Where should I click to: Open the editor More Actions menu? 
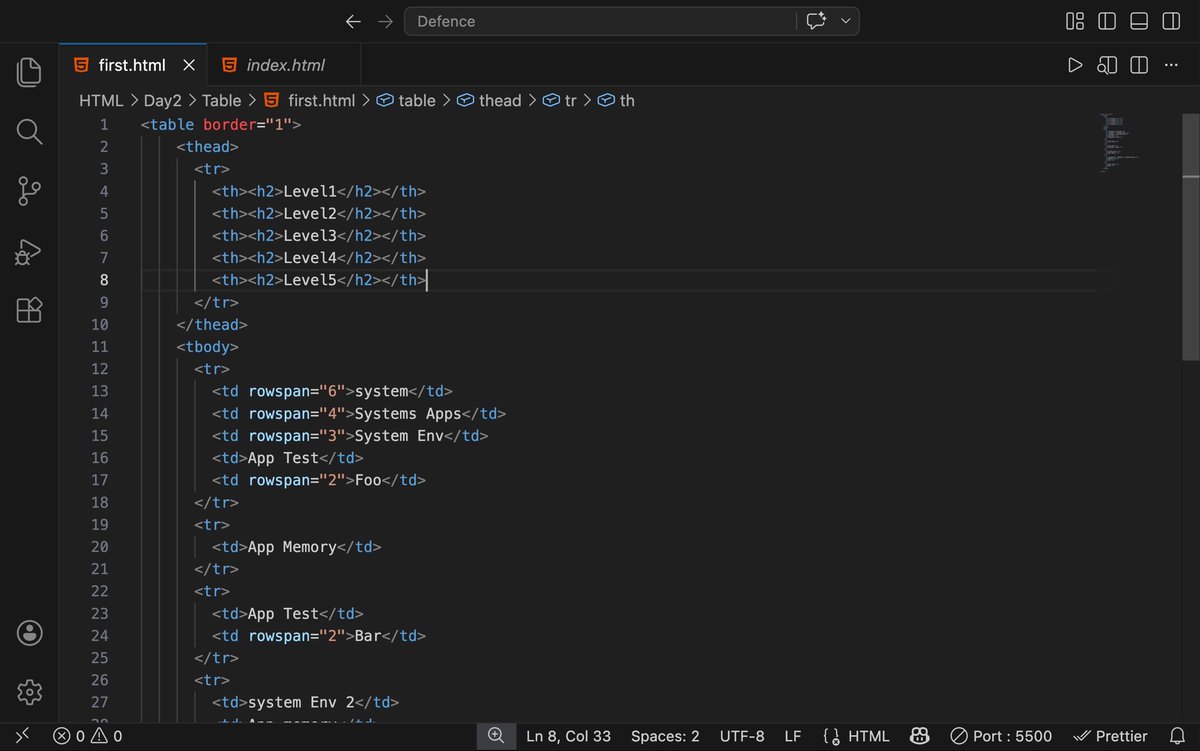point(1171,65)
